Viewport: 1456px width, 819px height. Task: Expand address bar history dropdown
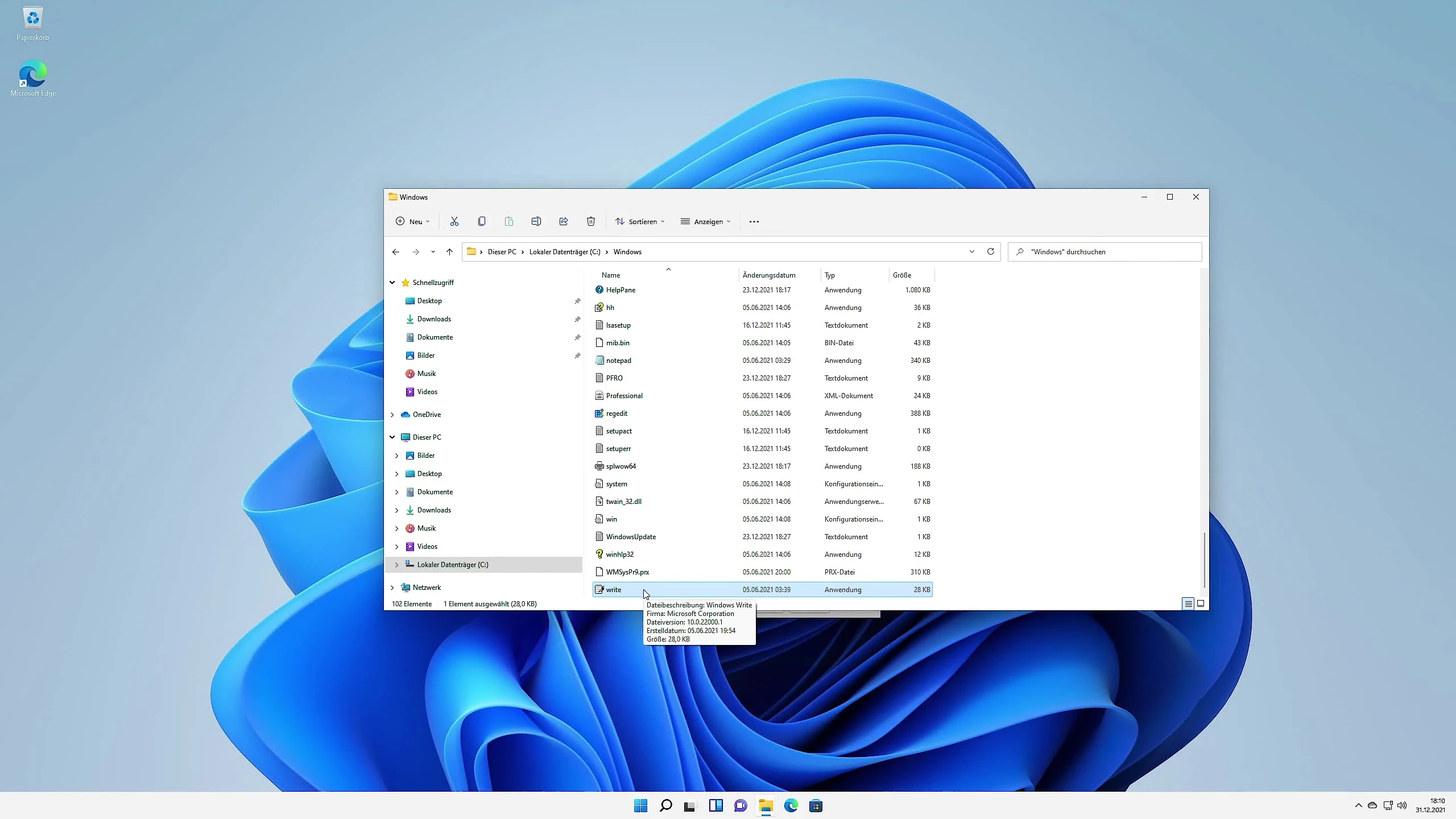(x=972, y=251)
